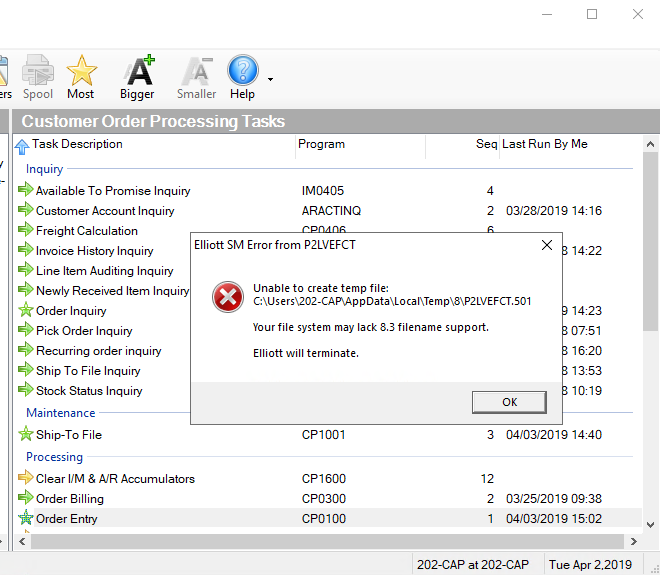Select the Ship To File Inquiry task
660x575 pixels.
pyautogui.click(x=88, y=371)
